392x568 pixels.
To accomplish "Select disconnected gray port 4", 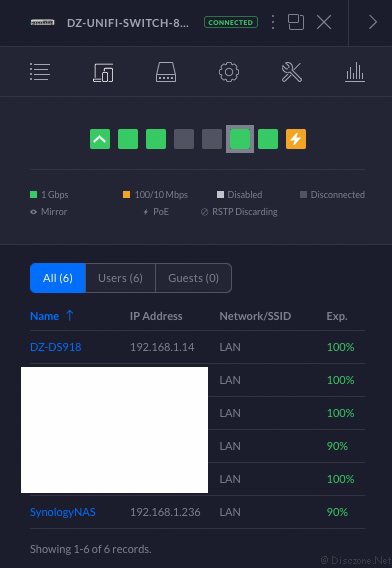I will coord(184,139).
